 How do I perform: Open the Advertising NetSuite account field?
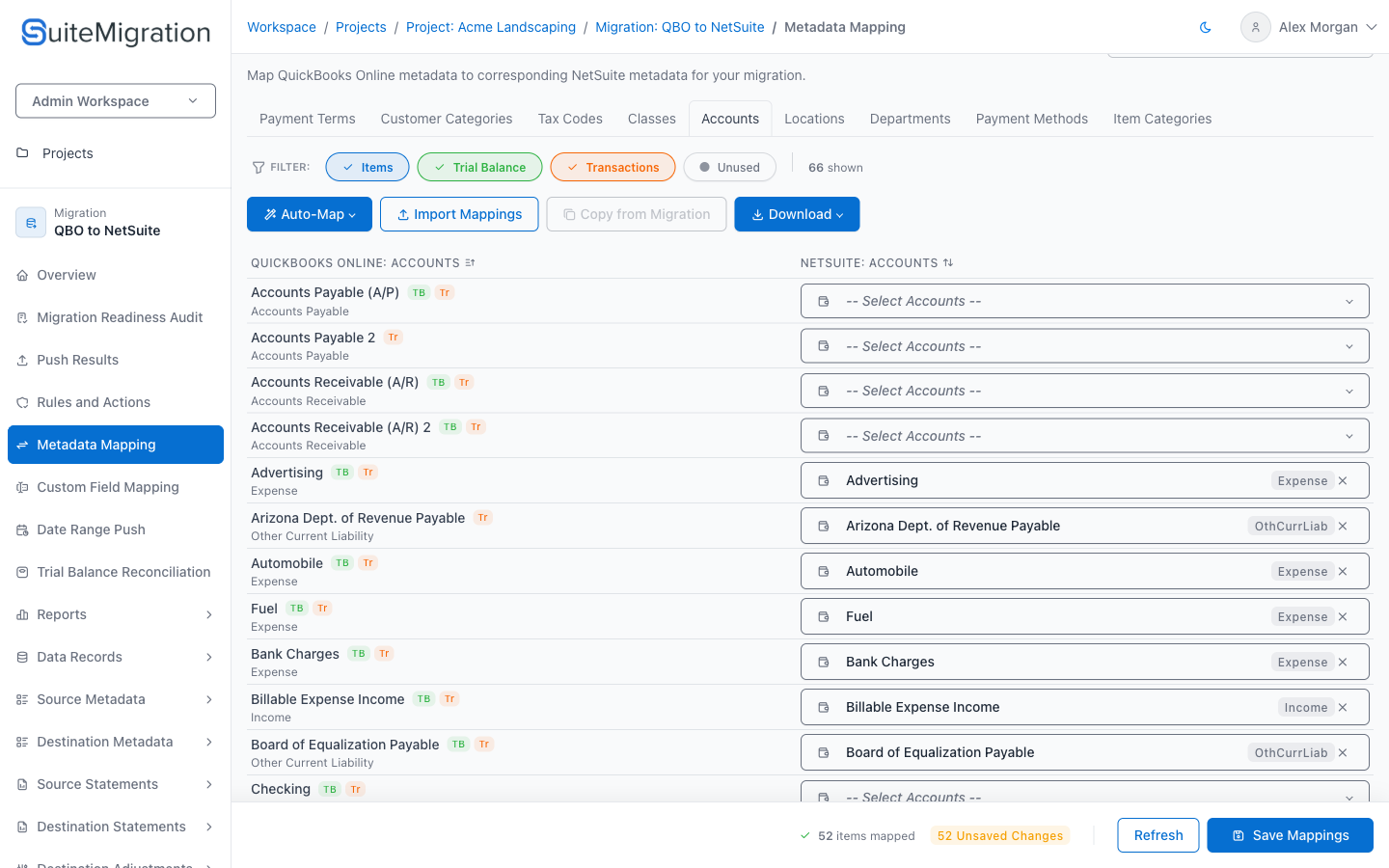coord(1085,480)
